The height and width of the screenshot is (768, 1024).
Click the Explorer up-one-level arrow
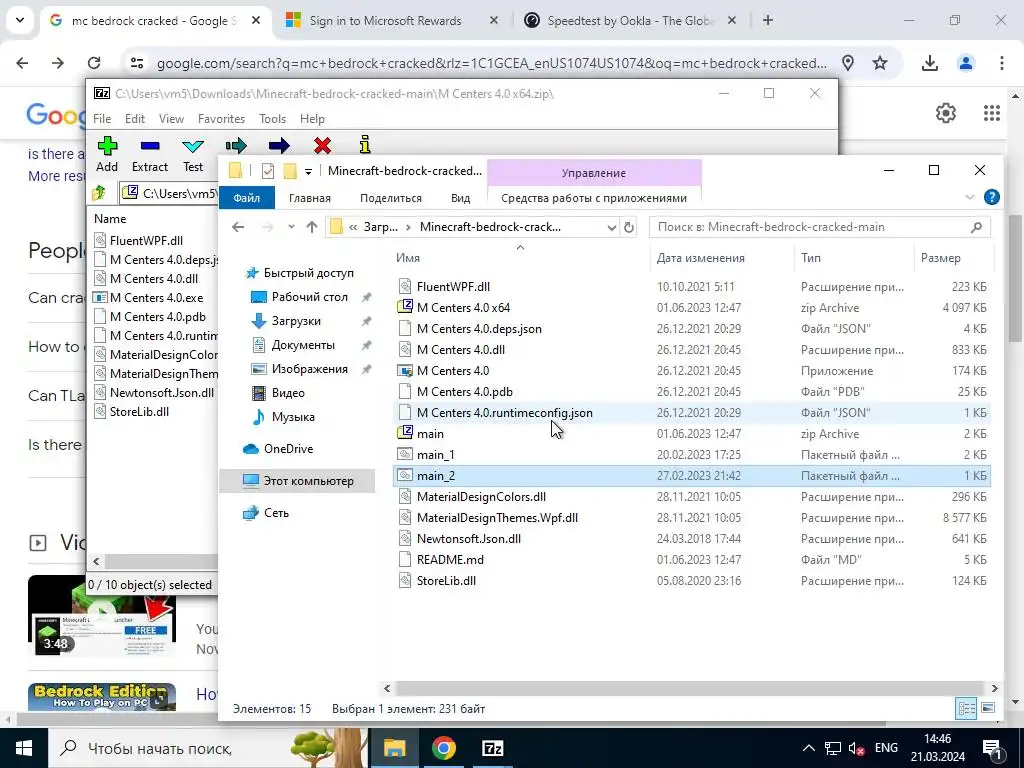[312, 227]
